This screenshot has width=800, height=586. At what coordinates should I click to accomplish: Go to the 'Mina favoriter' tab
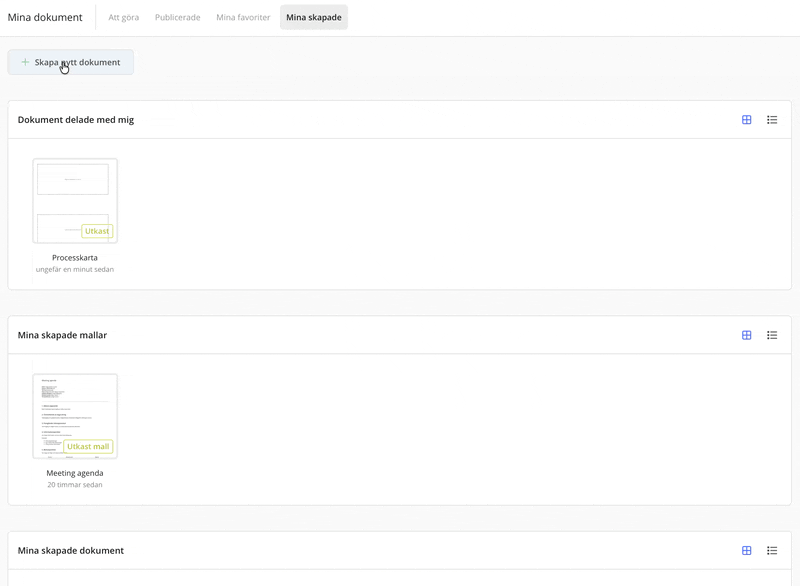[243, 17]
